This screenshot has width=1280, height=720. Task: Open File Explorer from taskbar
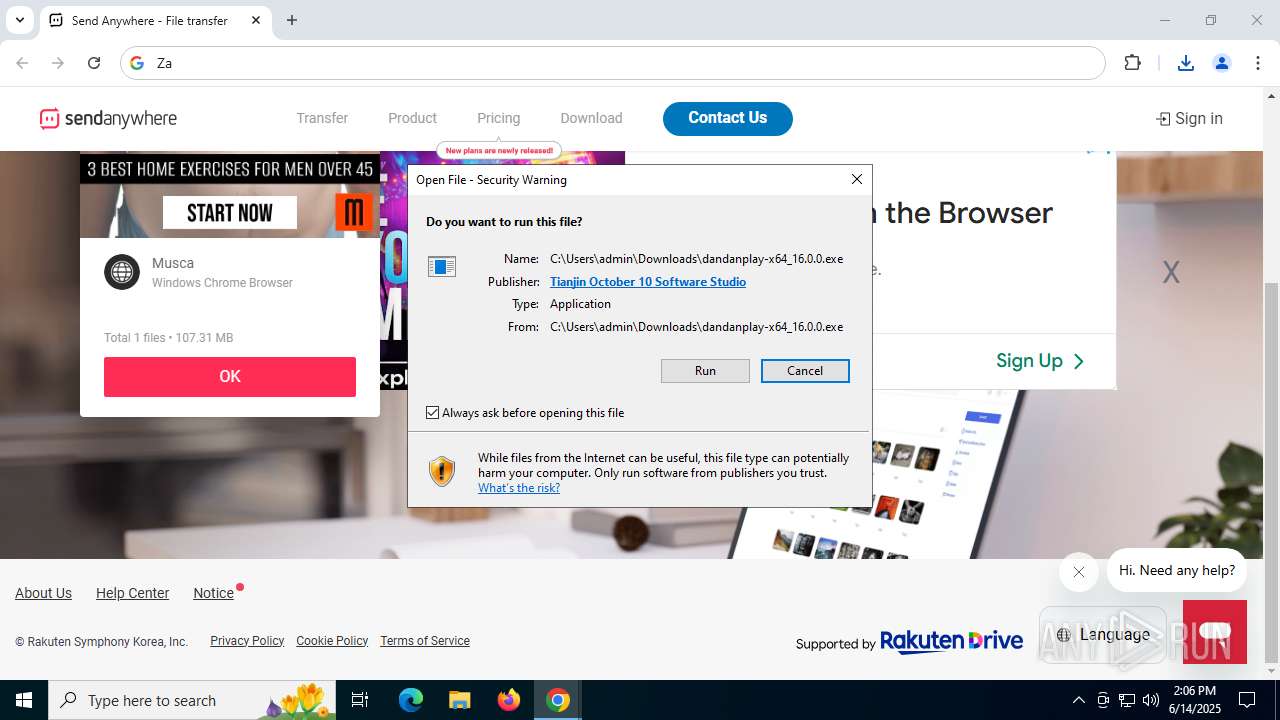pyautogui.click(x=459, y=700)
